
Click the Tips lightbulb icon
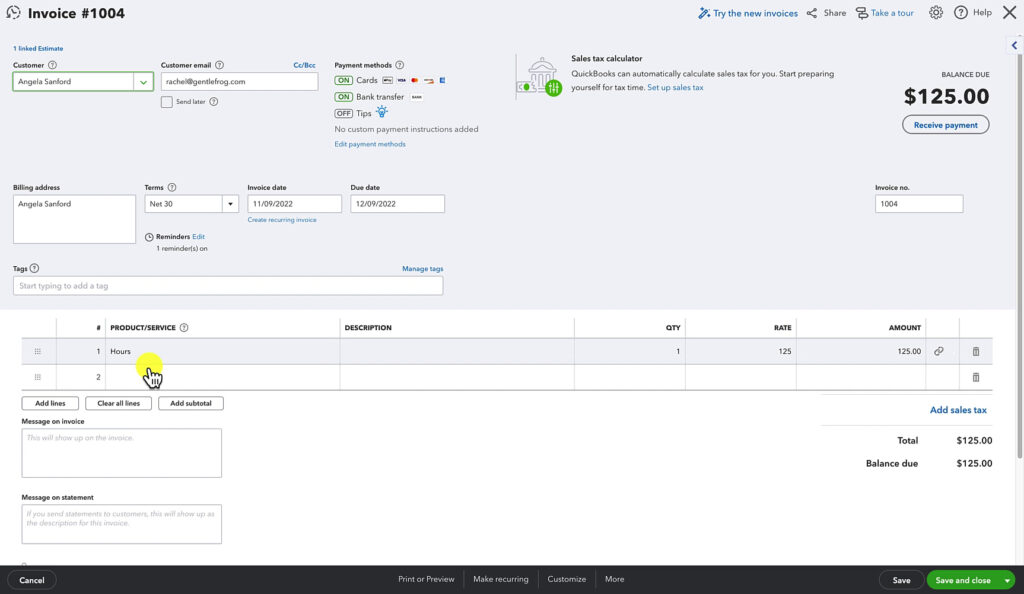tap(381, 113)
